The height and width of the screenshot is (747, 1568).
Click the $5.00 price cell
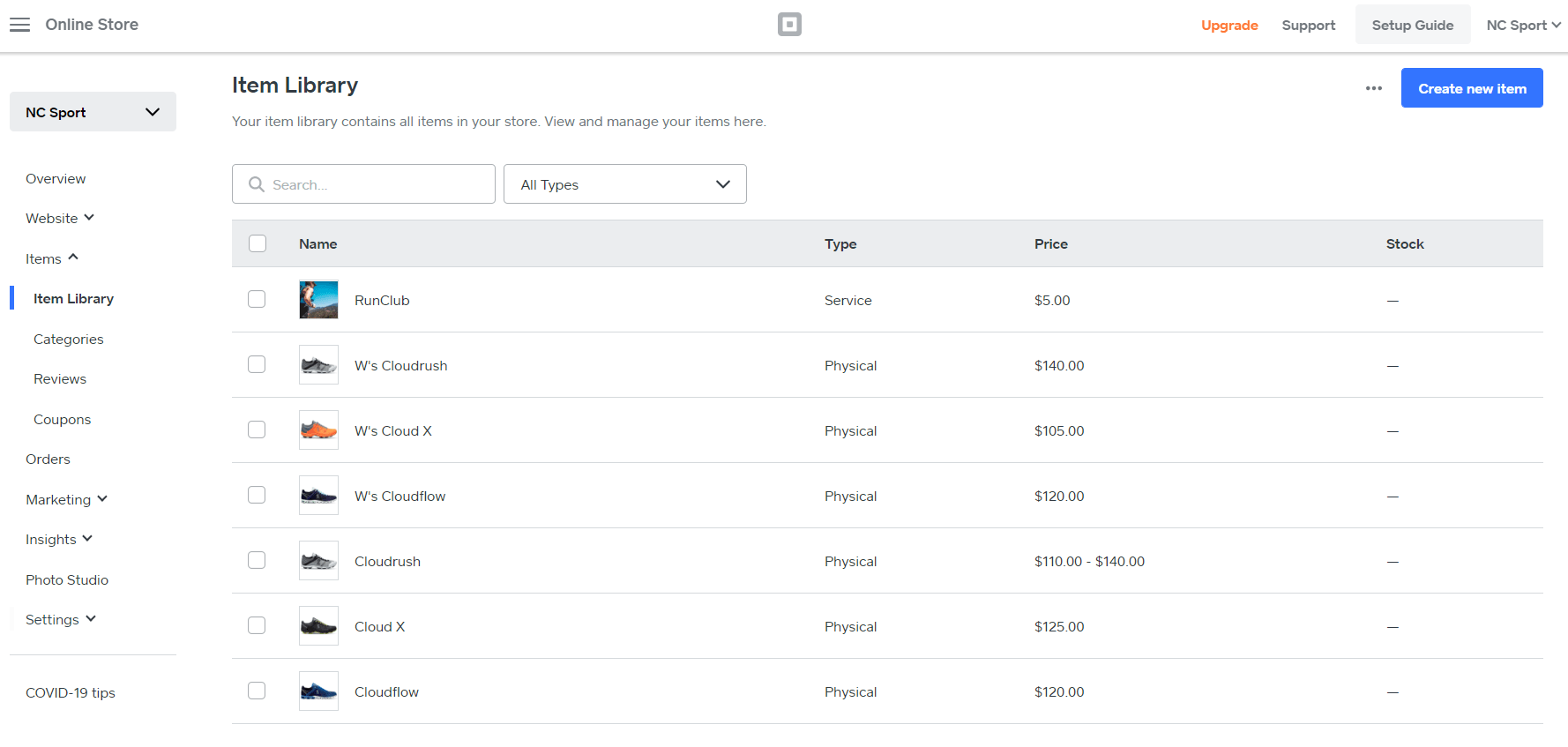point(1052,301)
